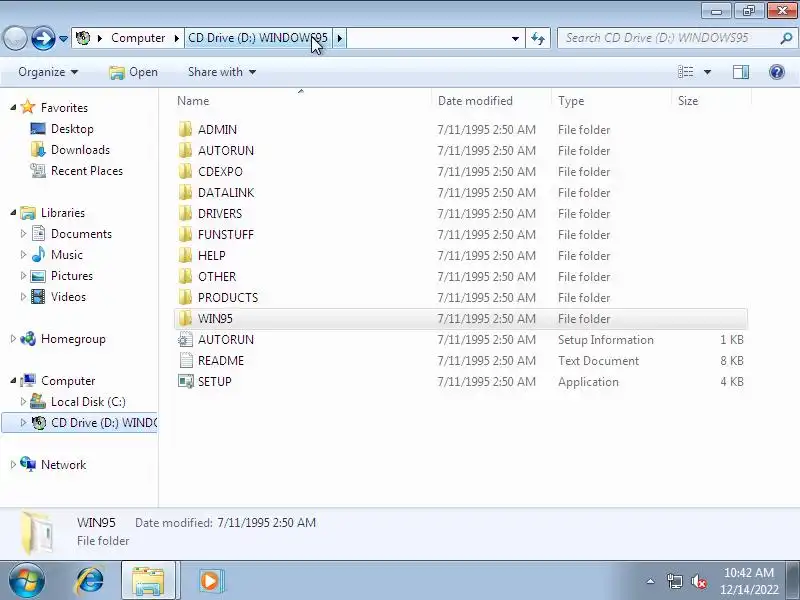Open recent pages dropdown beside Forward button
Image resolution: width=800 pixels, height=600 pixels.
click(63, 38)
